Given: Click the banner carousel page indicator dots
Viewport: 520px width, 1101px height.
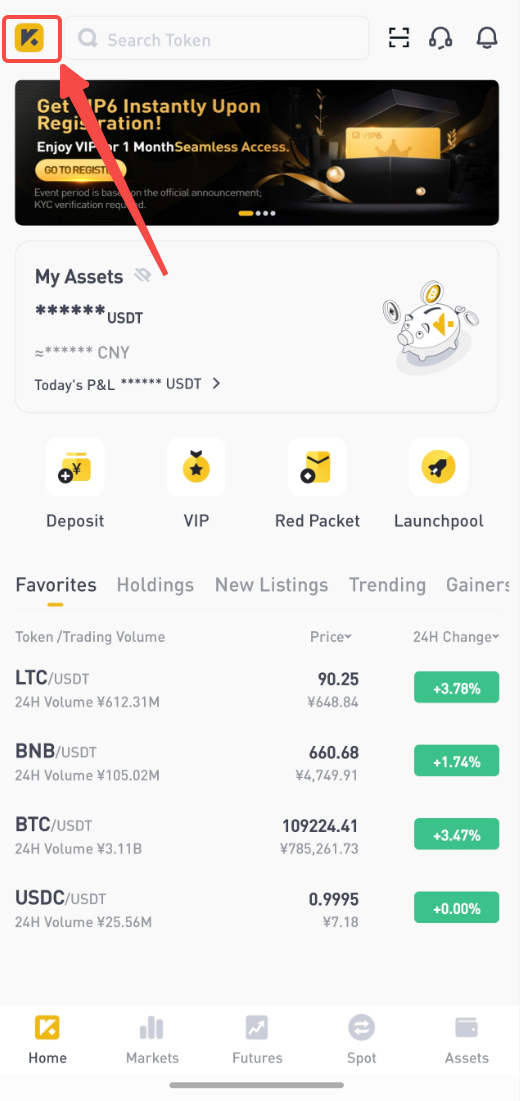Looking at the screenshot, I should tap(257, 213).
